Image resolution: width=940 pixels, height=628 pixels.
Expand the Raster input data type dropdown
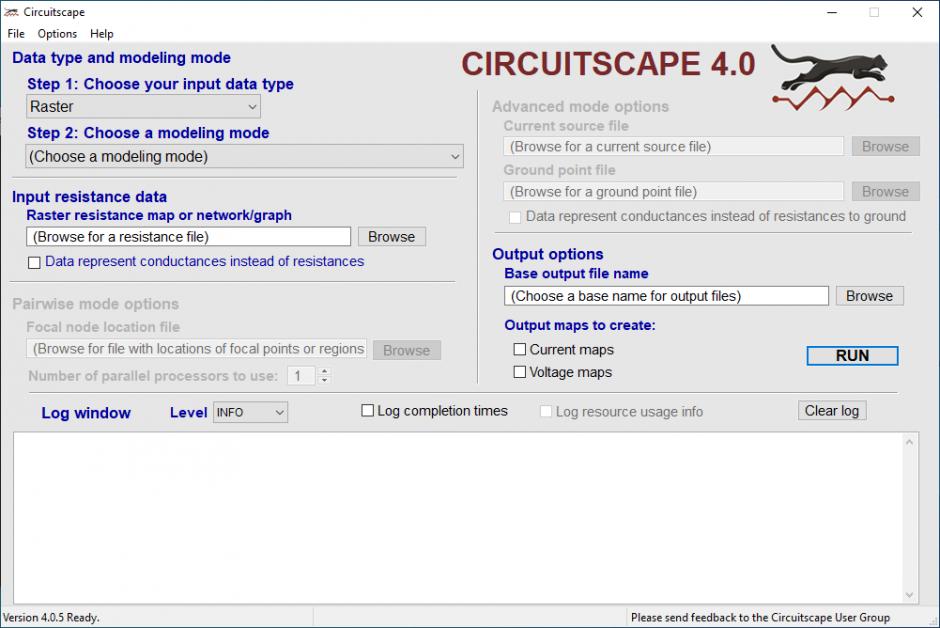143,107
